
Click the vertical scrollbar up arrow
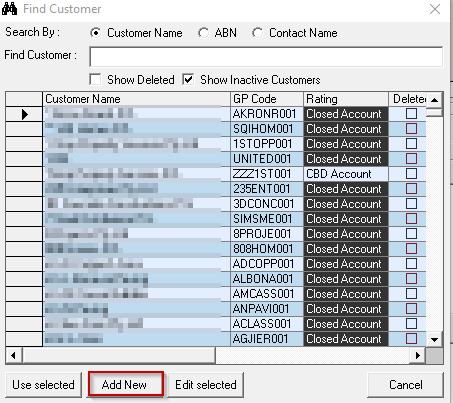pos(434,100)
